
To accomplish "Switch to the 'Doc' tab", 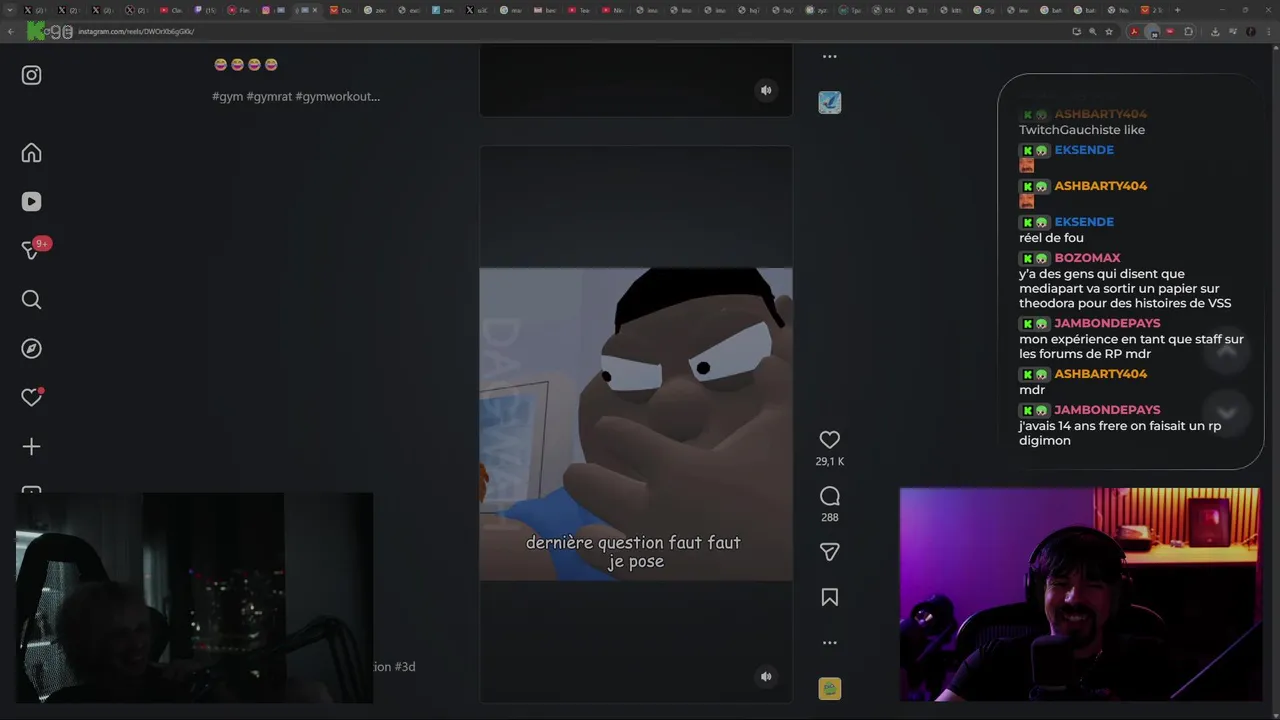I will point(341,10).
